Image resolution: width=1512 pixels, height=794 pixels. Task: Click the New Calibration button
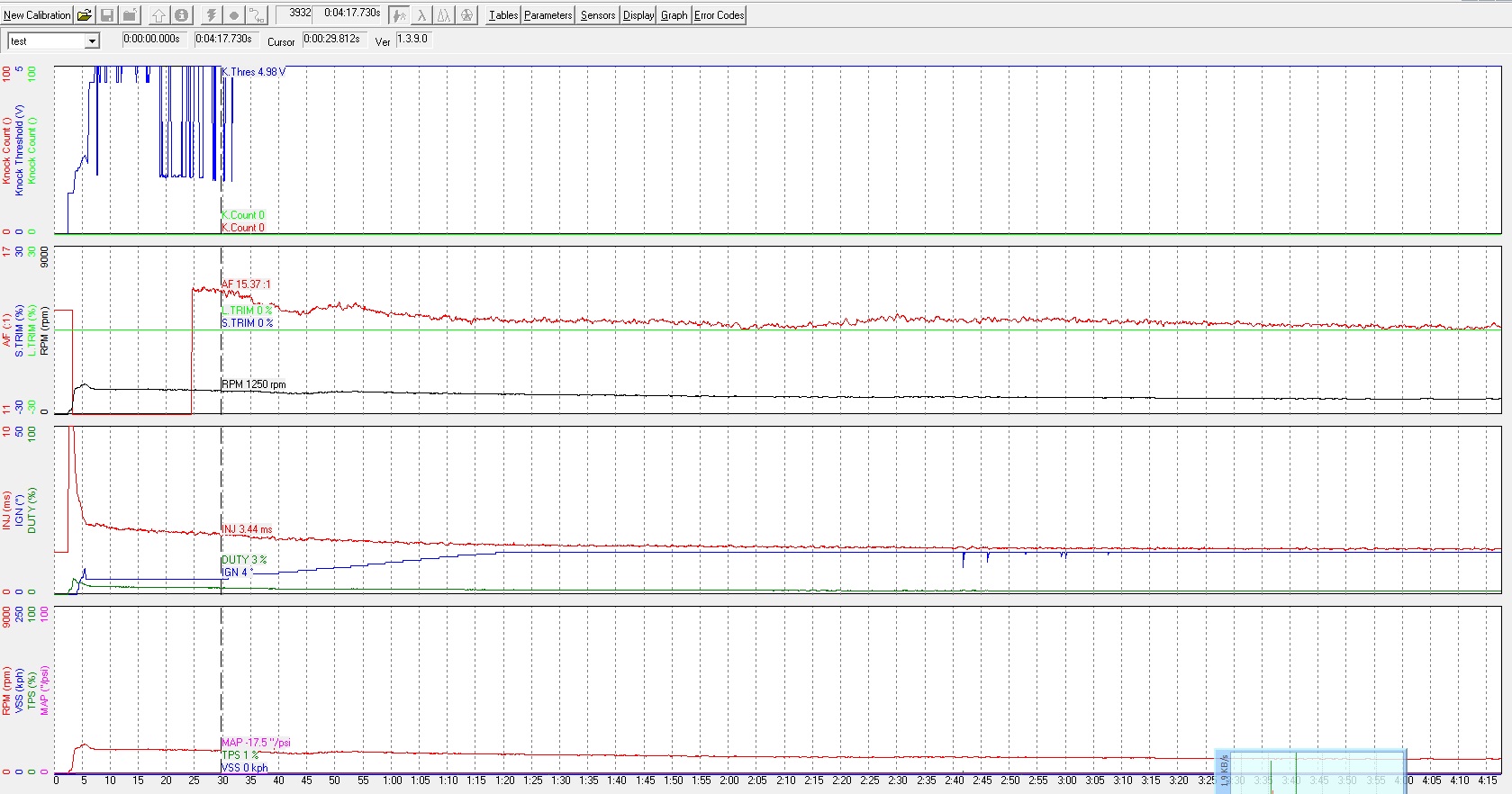click(x=37, y=15)
